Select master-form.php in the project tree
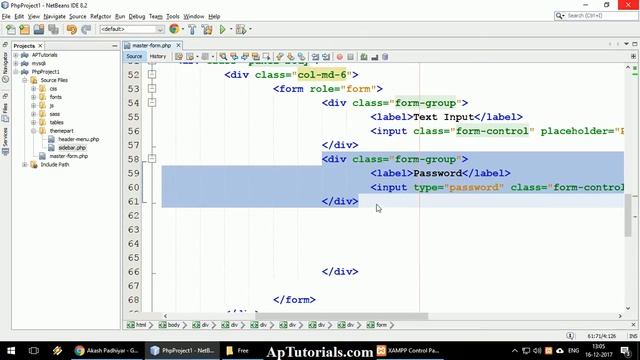This screenshot has width=640, height=360. click(69, 156)
